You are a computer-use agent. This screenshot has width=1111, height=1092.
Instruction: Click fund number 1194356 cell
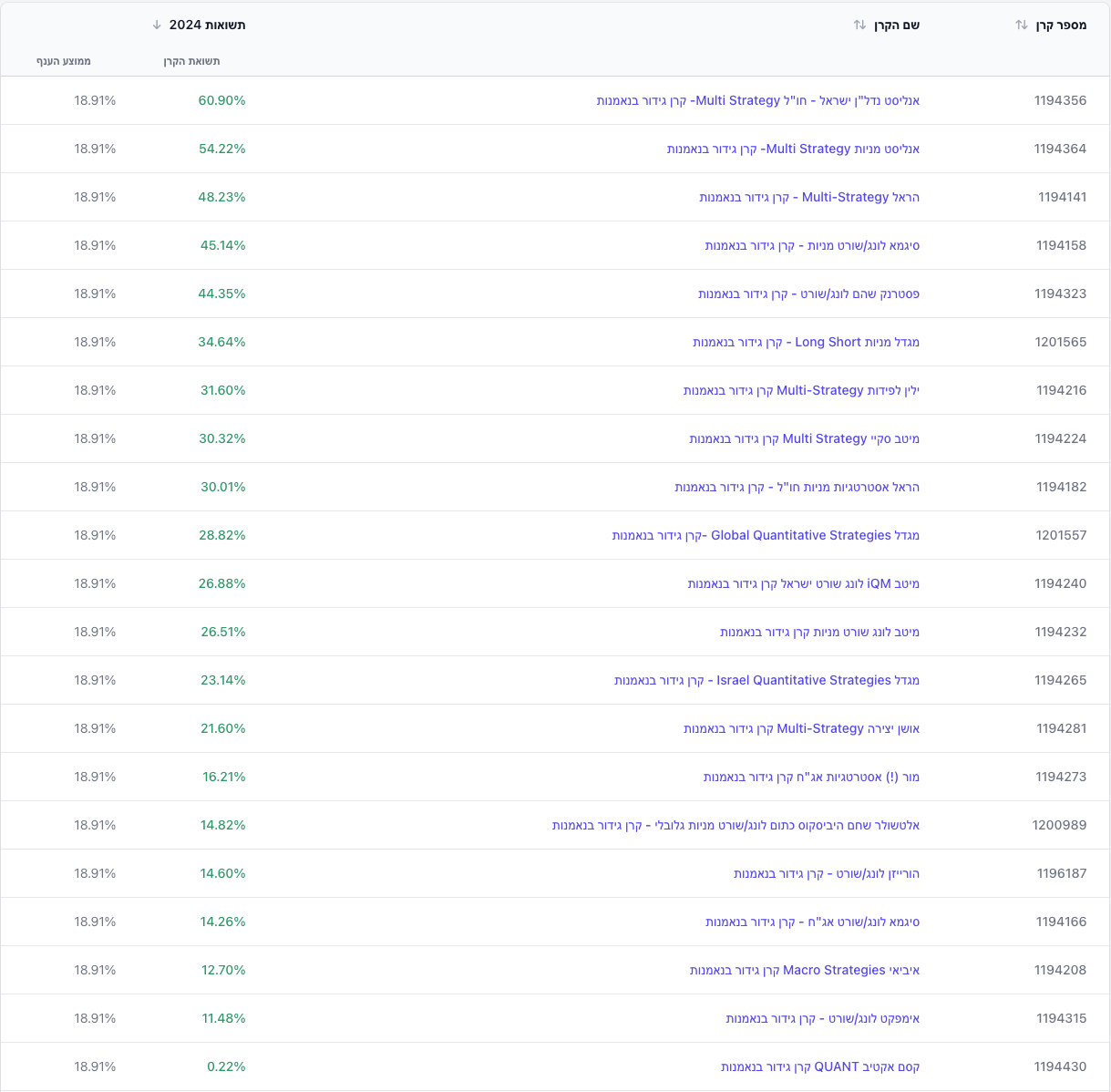click(x=1060, y=100)
